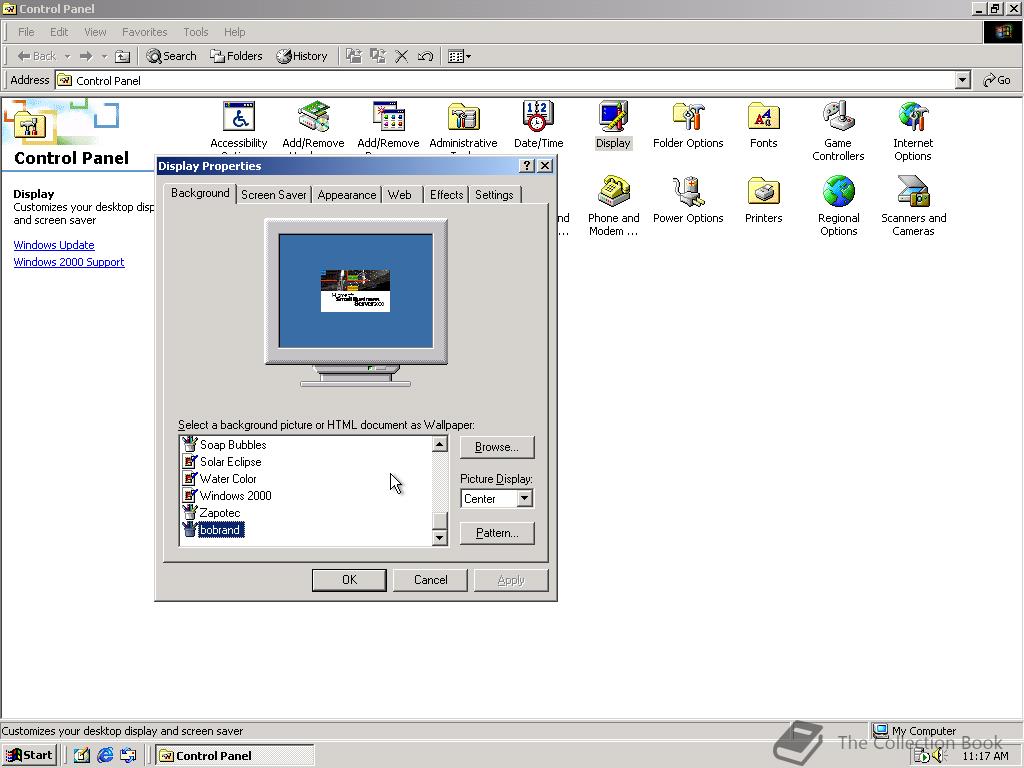
Task: Click the Move To toolbar icon
Action: [x=353, y=56]
